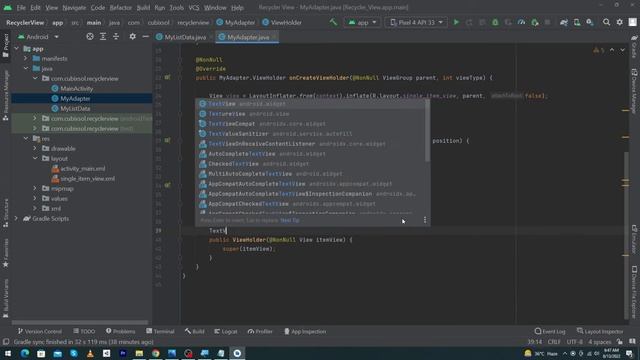The width and height of the screenshot is (640, 360).
Task: Click CRLF line separator in status bar
Action: pos(554,342)
